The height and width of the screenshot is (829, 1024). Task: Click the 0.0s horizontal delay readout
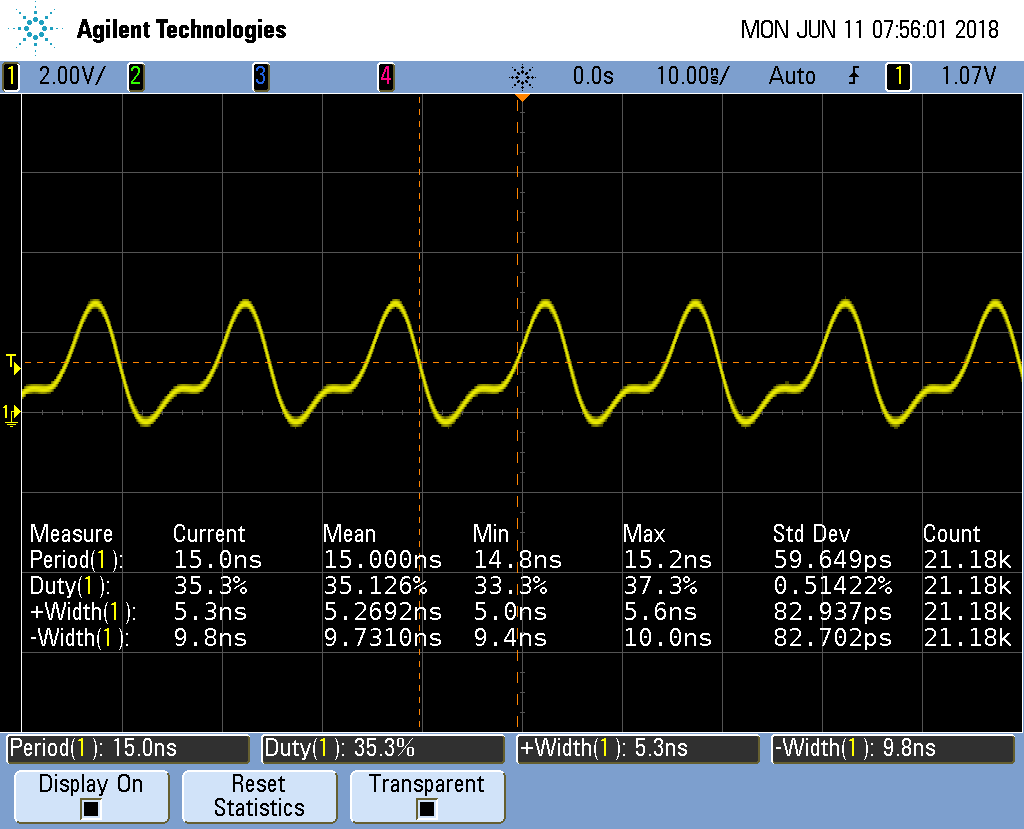593,75
